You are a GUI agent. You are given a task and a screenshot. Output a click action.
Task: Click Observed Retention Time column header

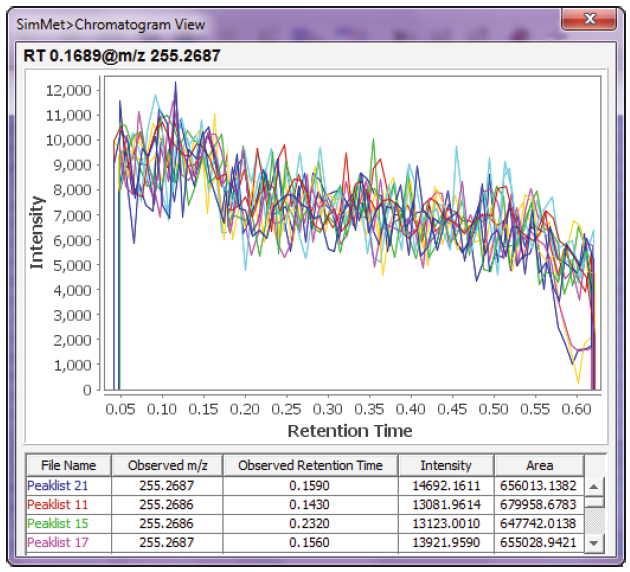311,465
